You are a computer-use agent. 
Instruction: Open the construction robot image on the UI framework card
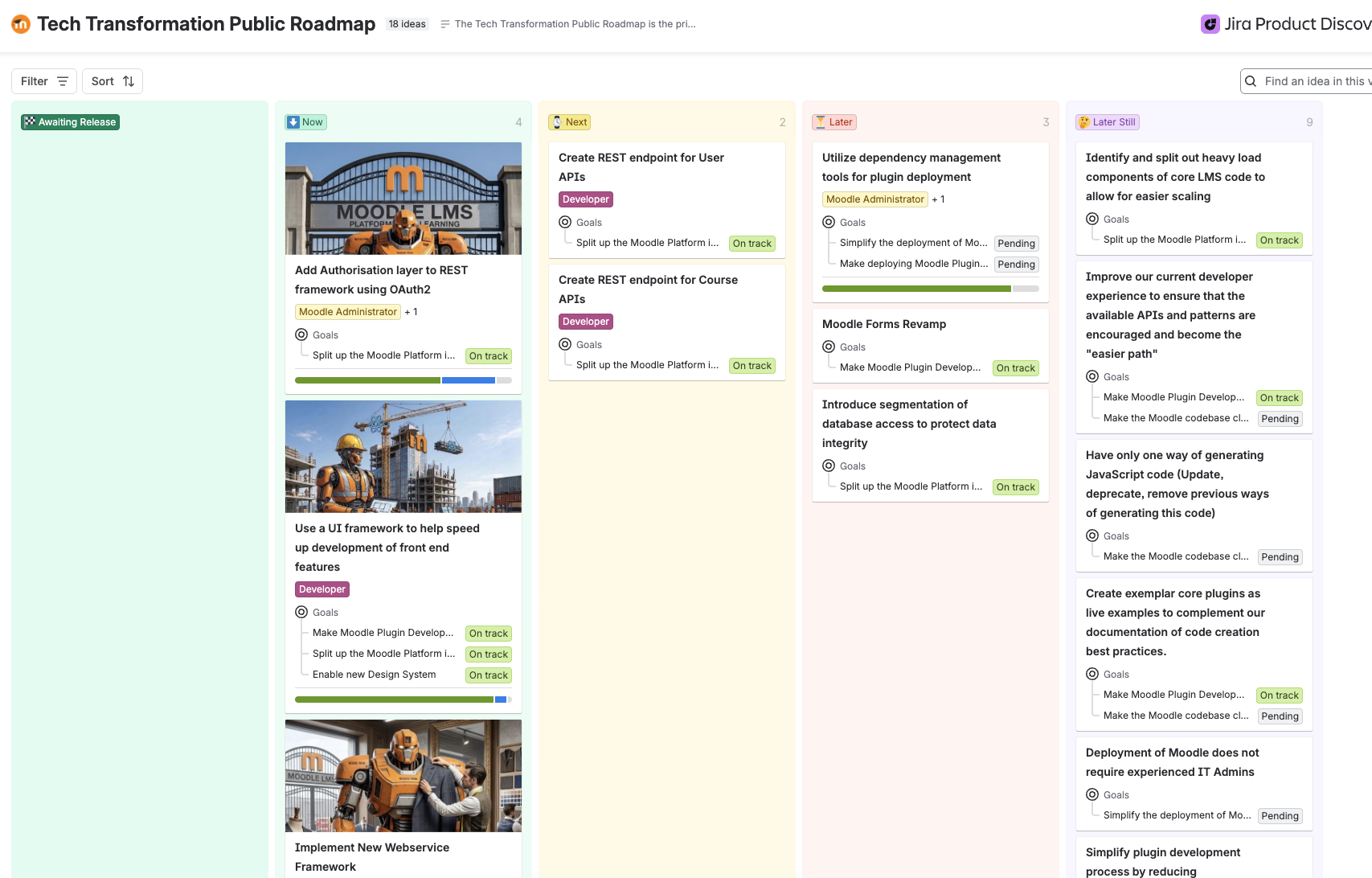[x=403, y=457]
